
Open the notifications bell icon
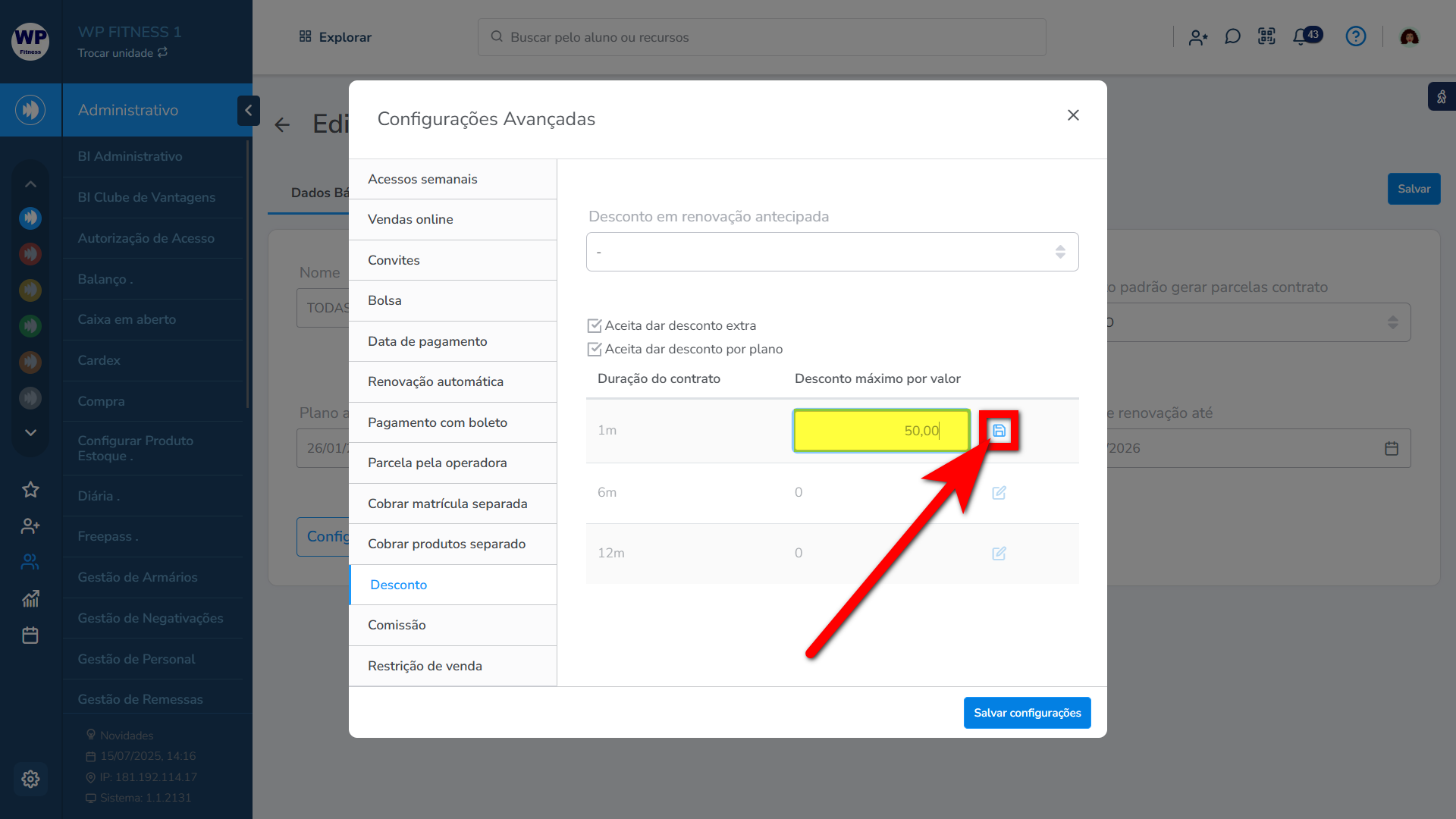[x=1301, y=36]
